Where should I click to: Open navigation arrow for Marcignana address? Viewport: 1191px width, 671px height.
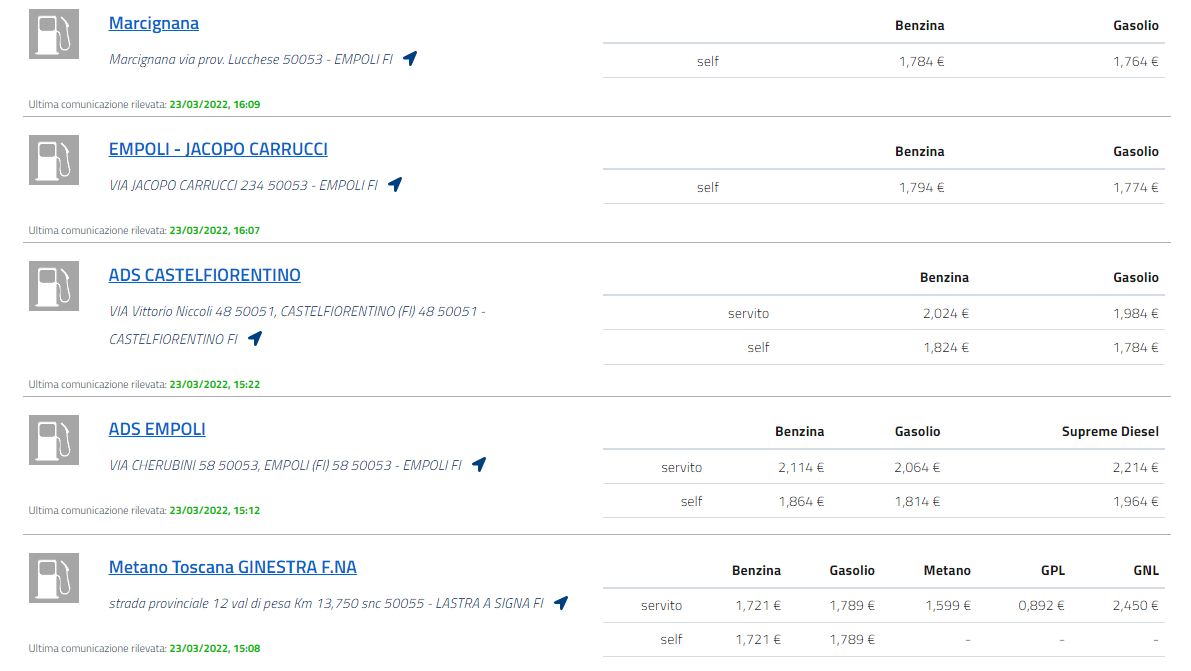[x=410, y=58]
